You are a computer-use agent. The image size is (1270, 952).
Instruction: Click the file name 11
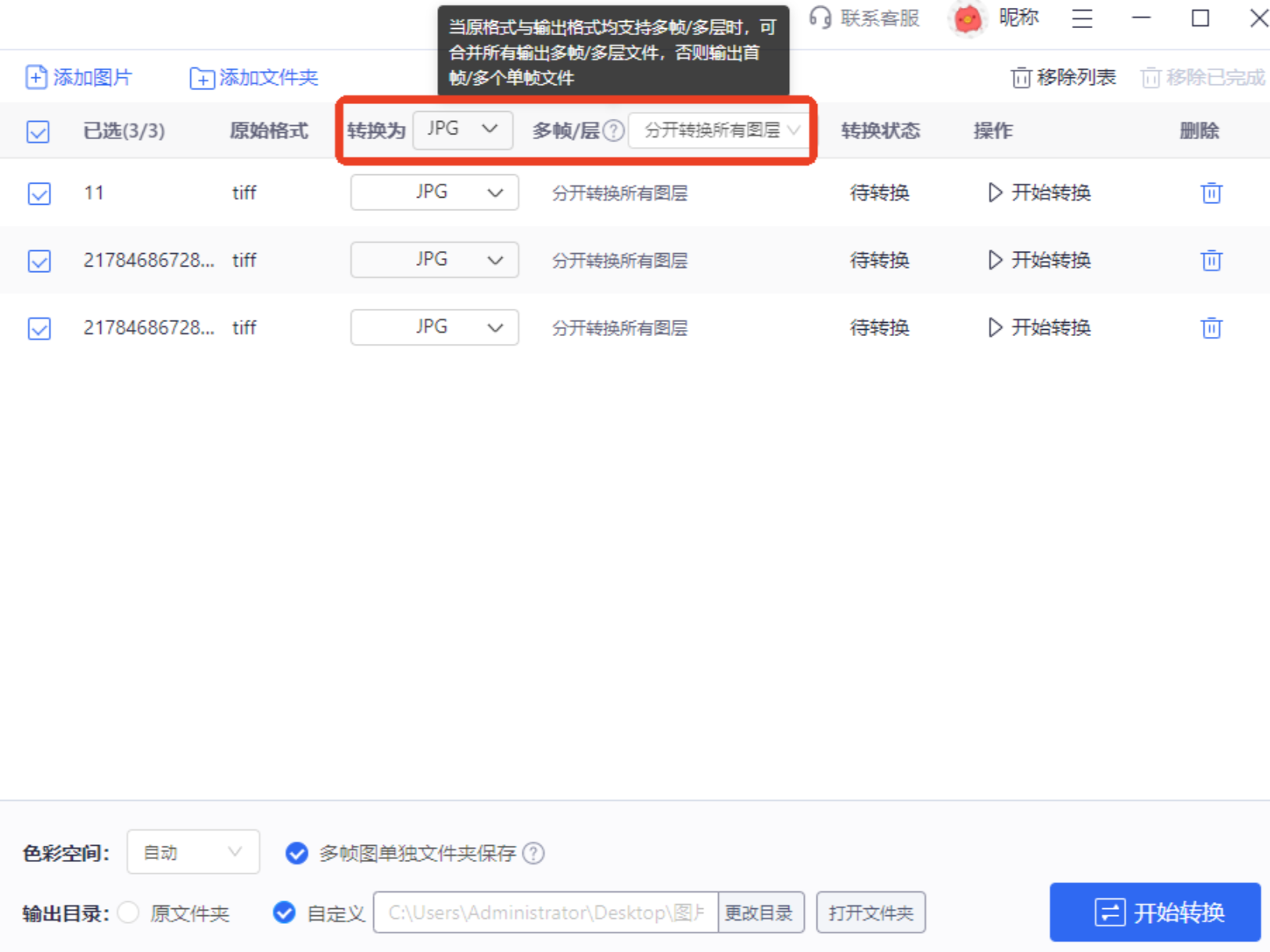(x=94, y=192)
